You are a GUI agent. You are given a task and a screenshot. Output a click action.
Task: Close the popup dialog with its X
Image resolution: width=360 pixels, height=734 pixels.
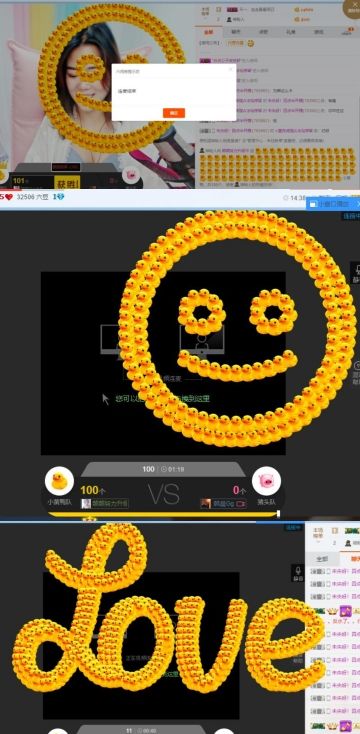230,69
